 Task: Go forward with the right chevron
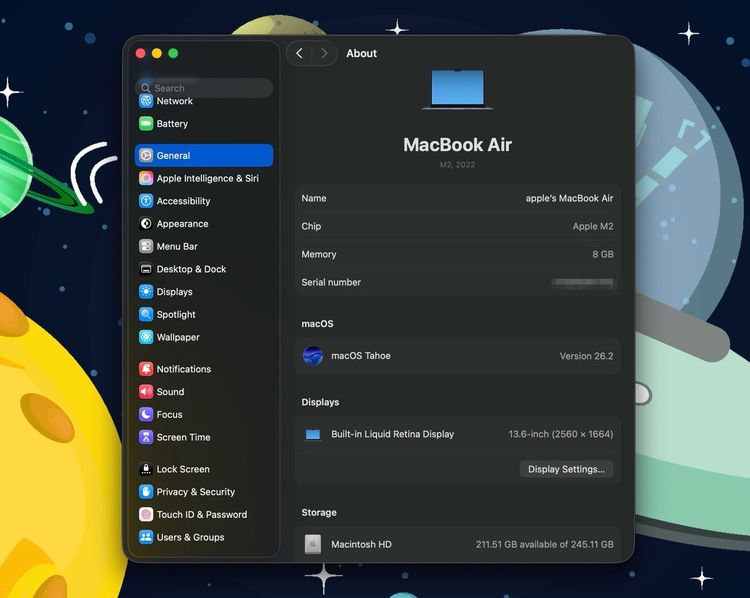coord(324,53)
